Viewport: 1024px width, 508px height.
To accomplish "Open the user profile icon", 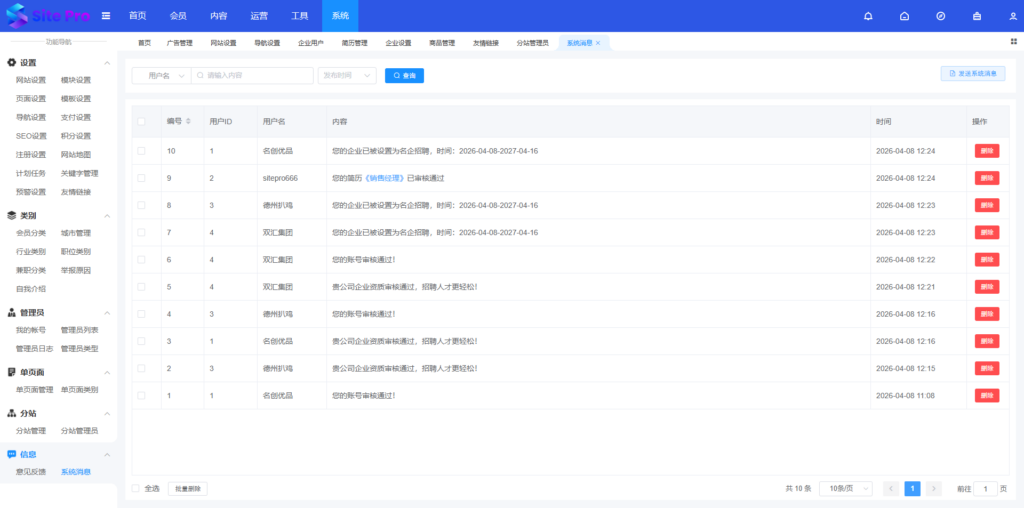I will point(1013,16).
